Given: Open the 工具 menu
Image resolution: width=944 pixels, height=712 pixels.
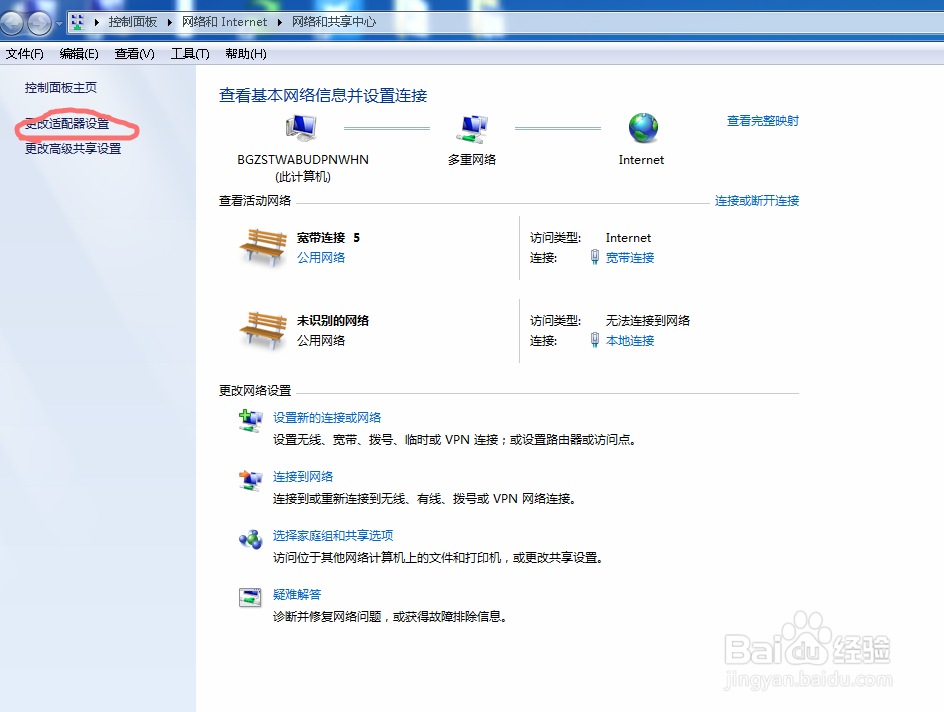Looking at the screenshot, I should [188, 54].
